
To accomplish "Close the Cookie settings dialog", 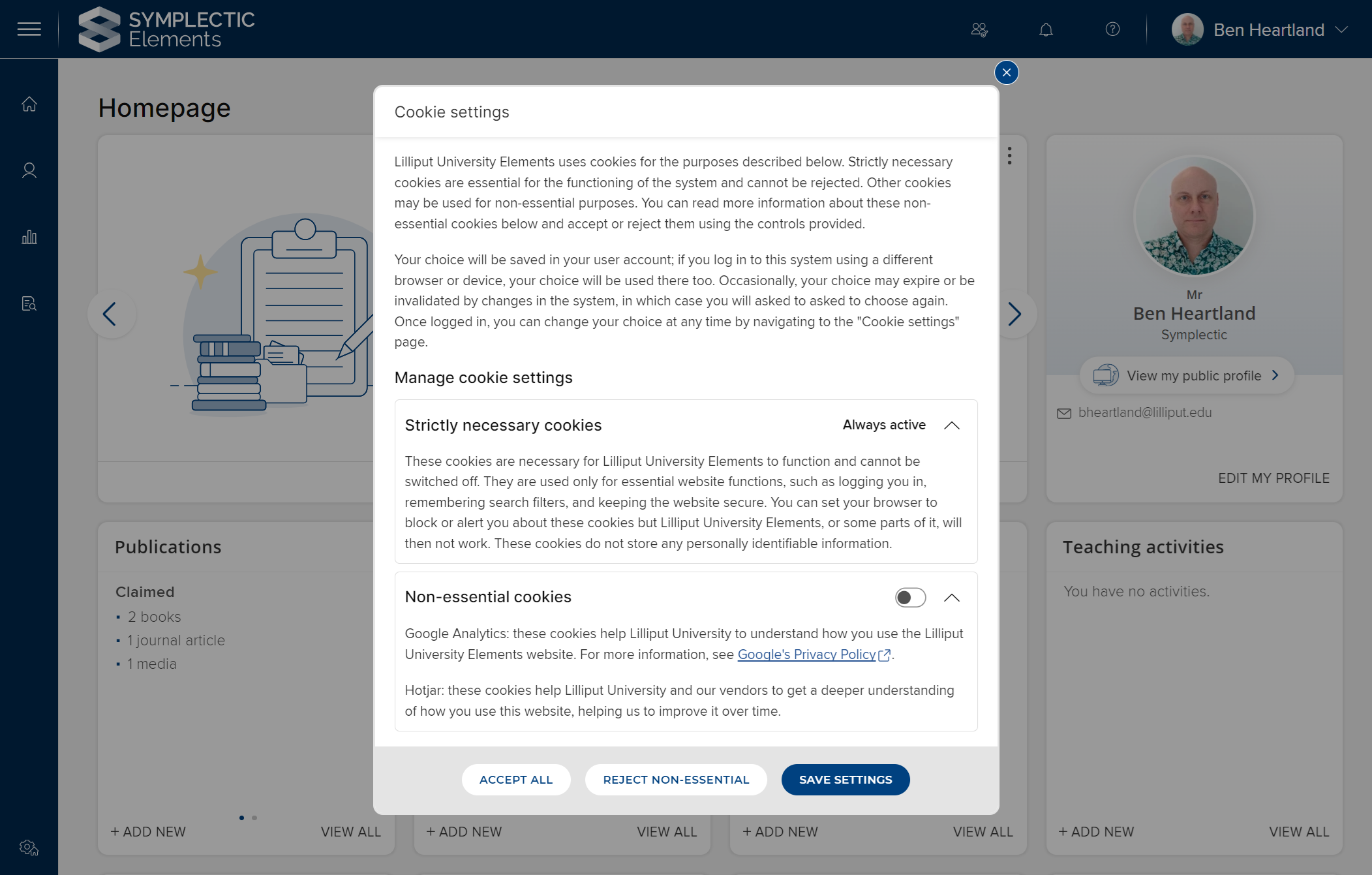I will coord(1006,72).
